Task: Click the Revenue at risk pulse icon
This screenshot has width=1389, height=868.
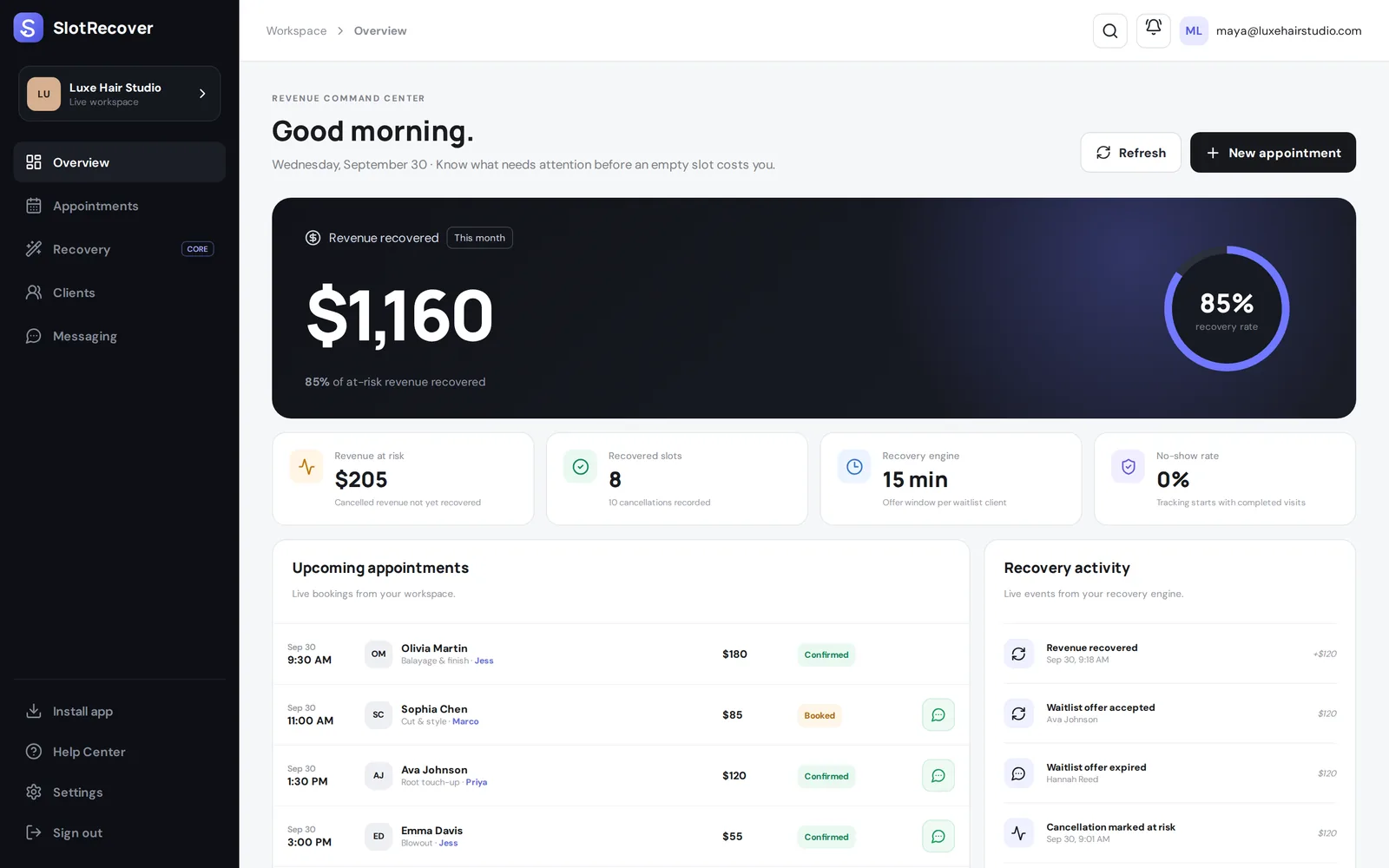Action: click(306, 467)
